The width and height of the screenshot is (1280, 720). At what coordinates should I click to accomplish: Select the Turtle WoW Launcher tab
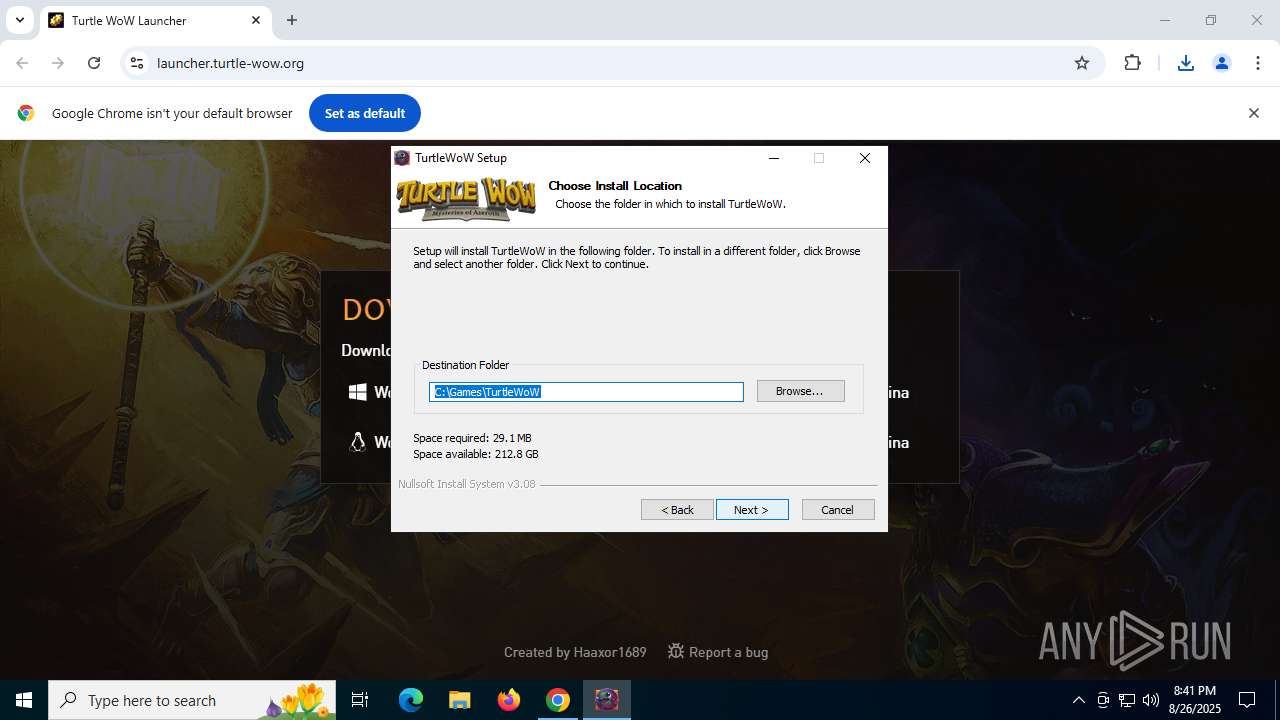tap(155, 20)
